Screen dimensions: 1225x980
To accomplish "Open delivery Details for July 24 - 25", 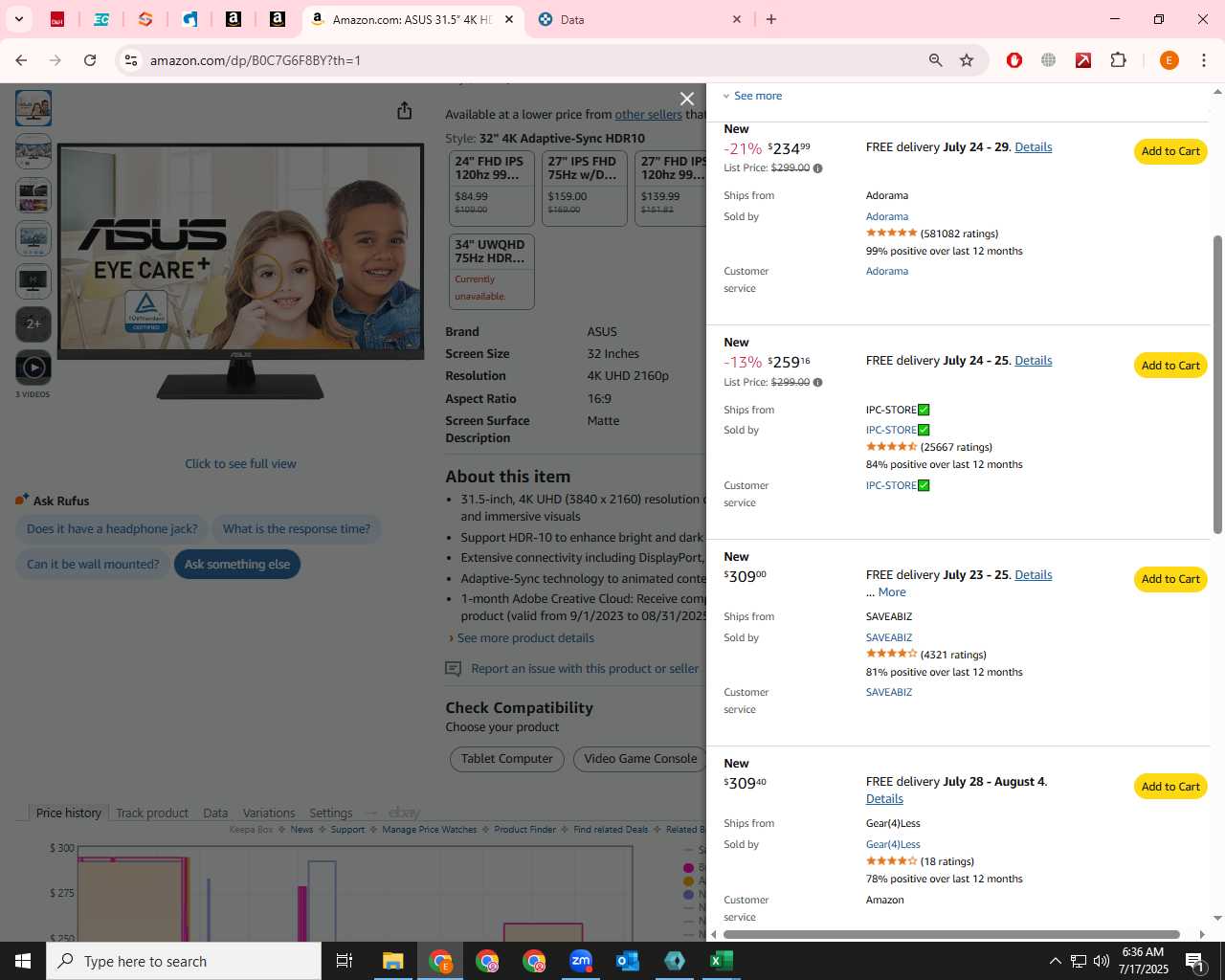I will click(x=1033, y=361).
